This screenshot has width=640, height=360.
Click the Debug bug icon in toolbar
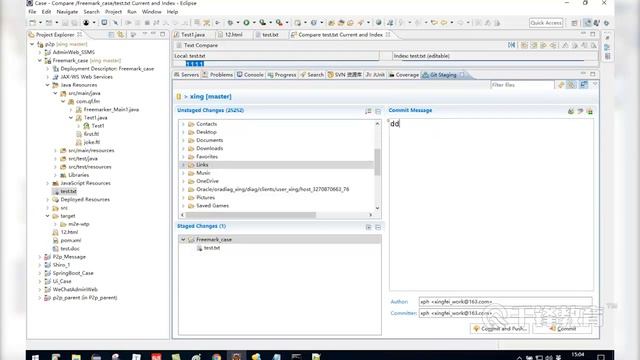pos(230,23)
